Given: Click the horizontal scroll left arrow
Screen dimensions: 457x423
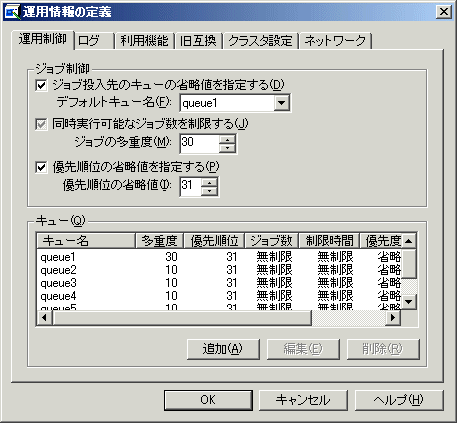Looking at the screenshot, I should pos(44,318).
